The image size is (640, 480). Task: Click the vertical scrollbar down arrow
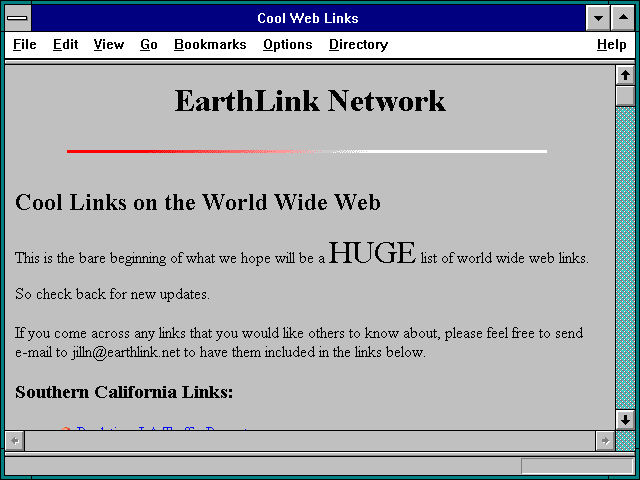pos(625,420)
